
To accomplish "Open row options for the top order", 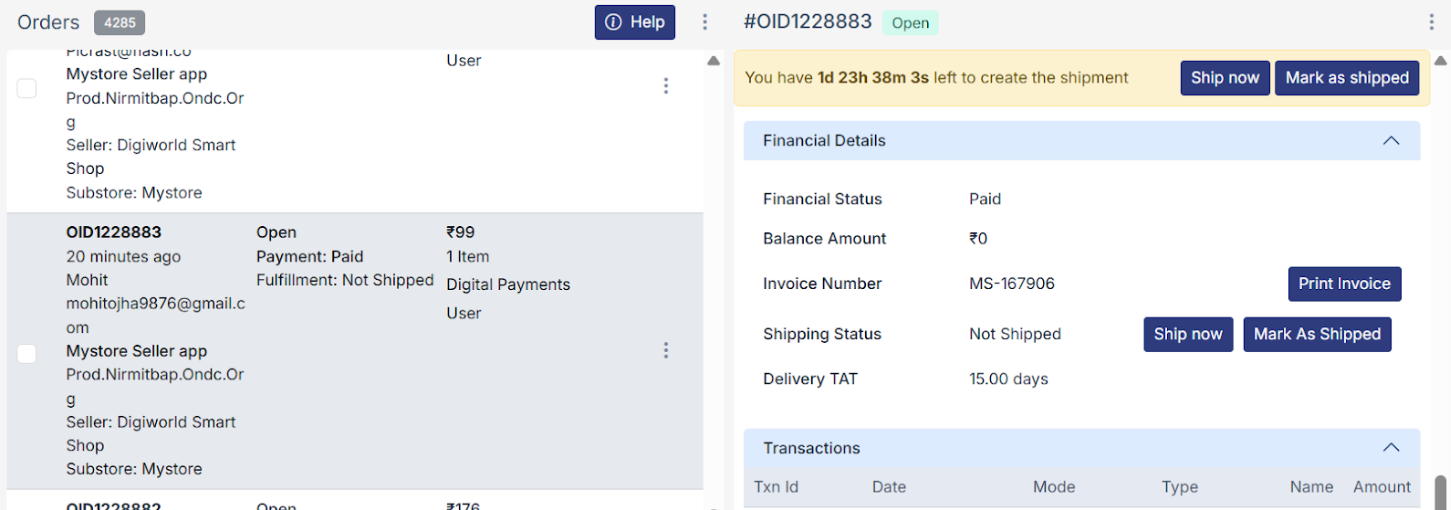I will (666, 86).
